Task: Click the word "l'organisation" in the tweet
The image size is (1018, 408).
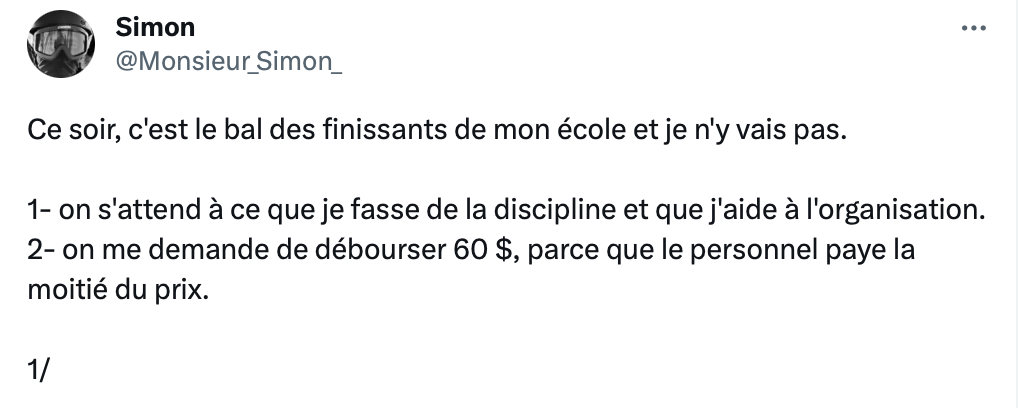Action: point(895,213)
